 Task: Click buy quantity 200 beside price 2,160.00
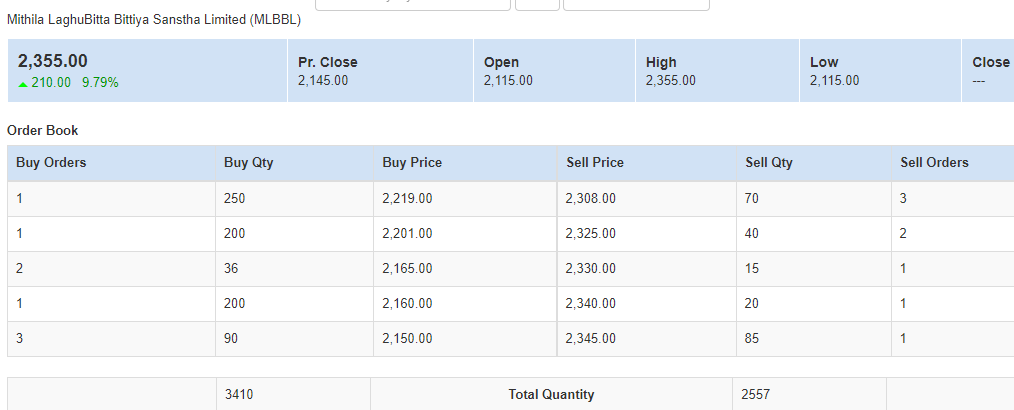(235, 303)
